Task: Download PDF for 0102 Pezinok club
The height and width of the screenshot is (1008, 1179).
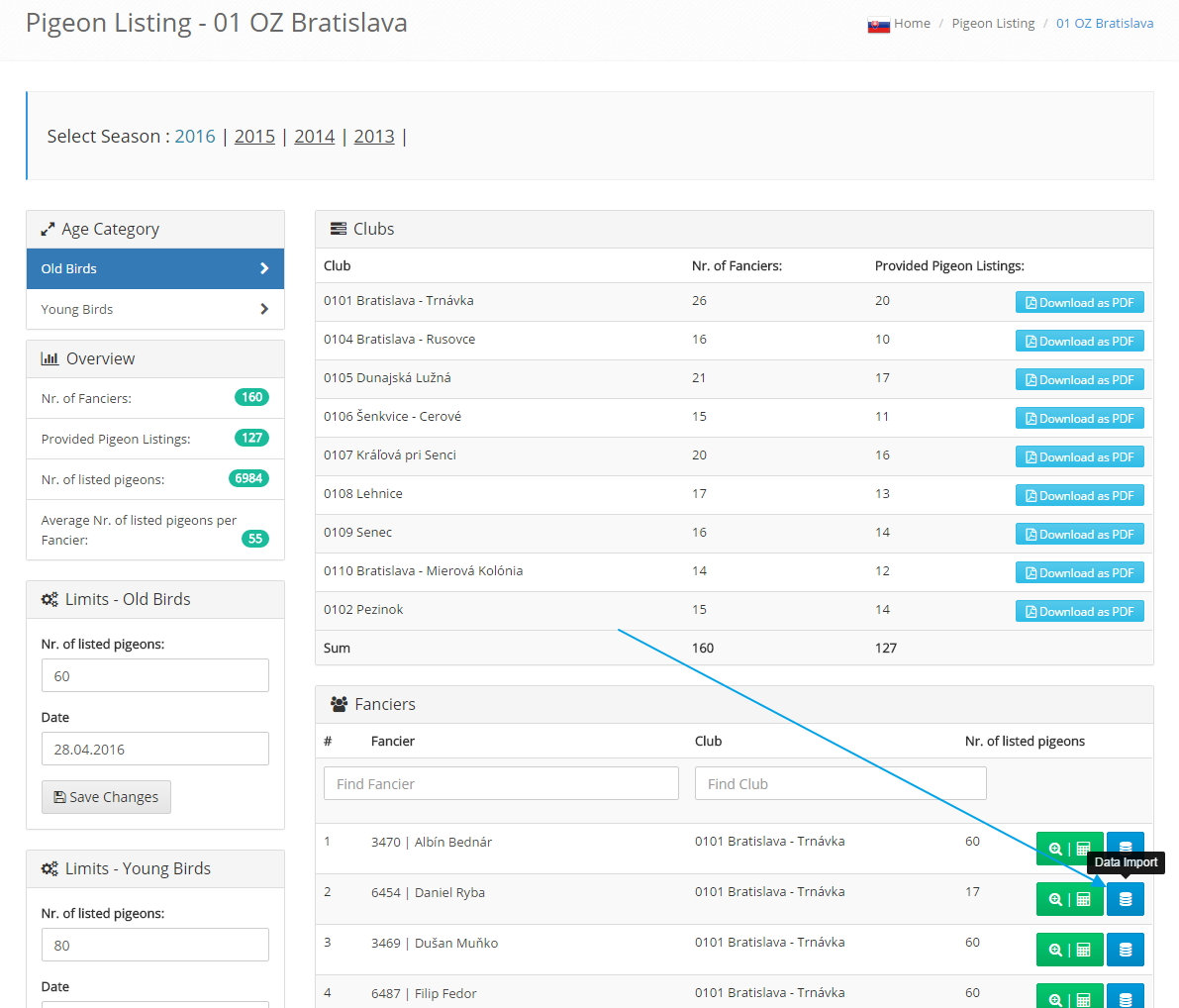Action: [x=1079, y=612]
